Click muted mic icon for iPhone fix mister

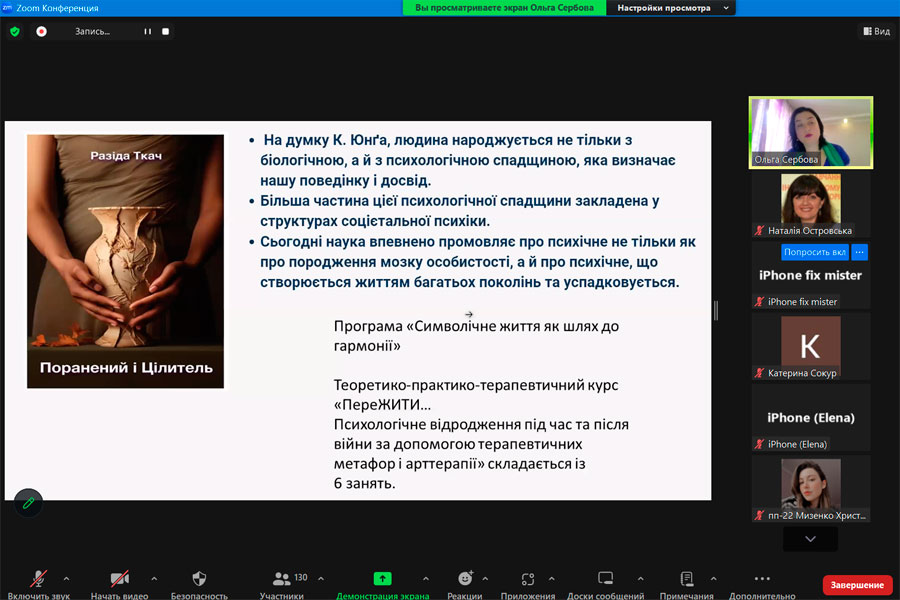[759, 302]
